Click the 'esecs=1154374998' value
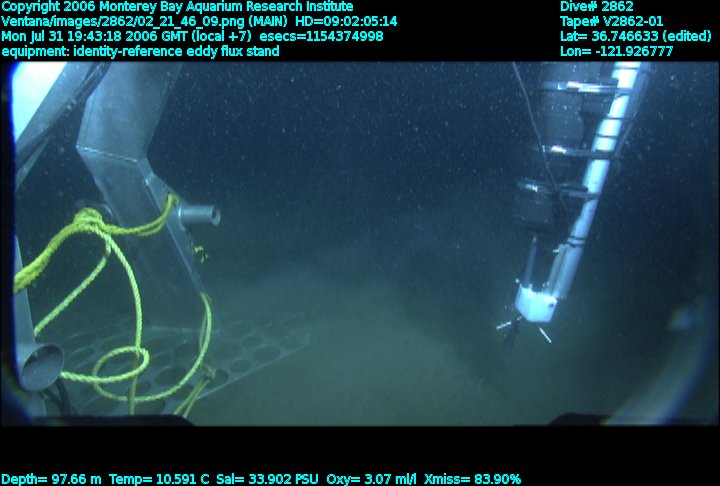Image resolution: width=720 pixels, height=486 pixels. [321, 36]
